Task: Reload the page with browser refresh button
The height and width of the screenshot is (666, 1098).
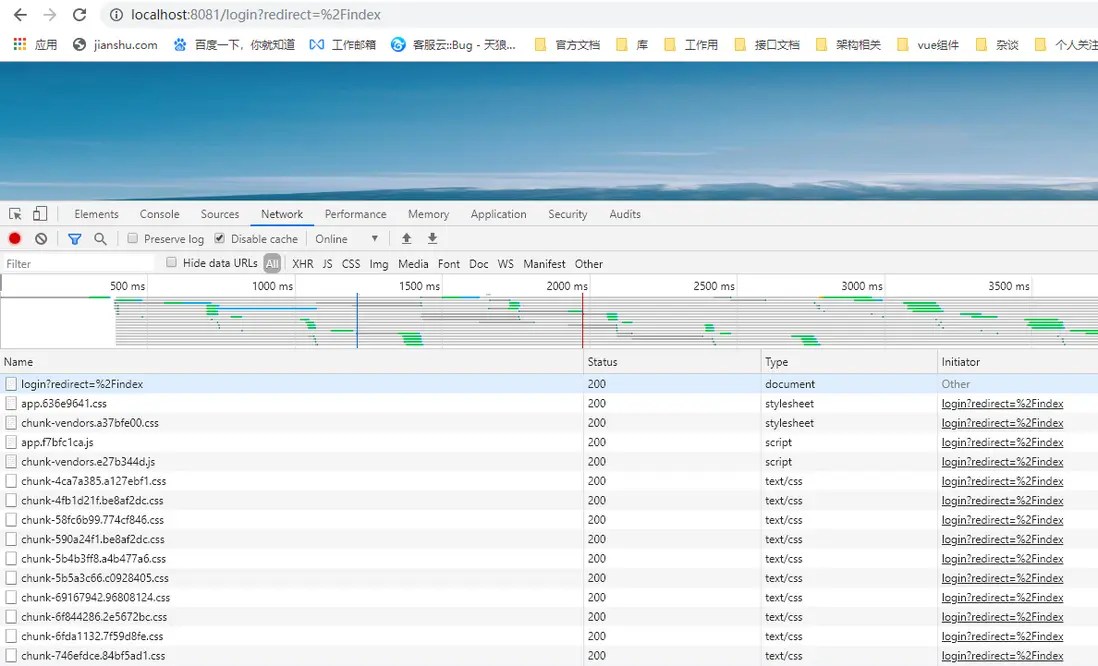Action: (79, 14)
